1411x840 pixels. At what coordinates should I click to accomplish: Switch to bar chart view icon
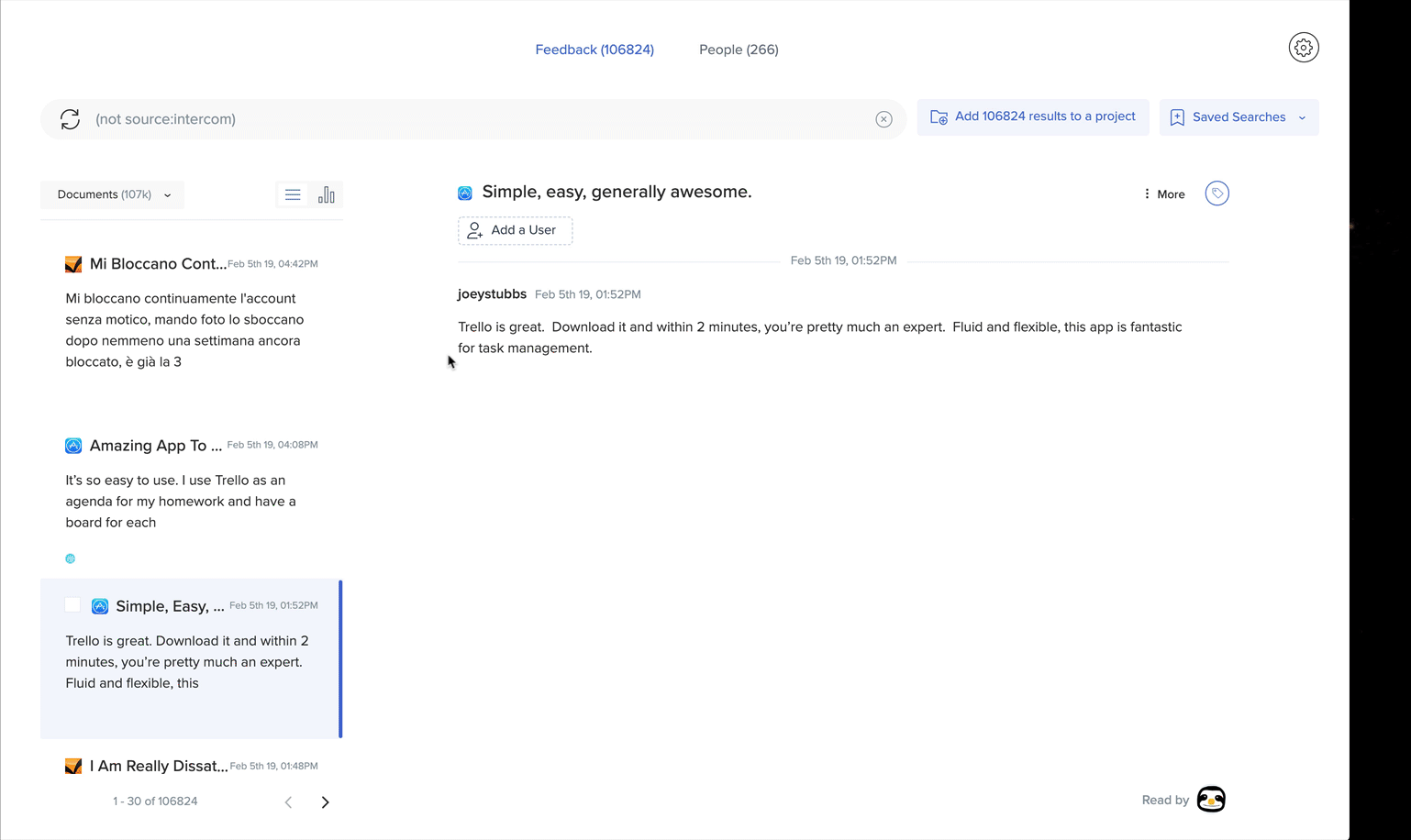click(x=327, y=194)
